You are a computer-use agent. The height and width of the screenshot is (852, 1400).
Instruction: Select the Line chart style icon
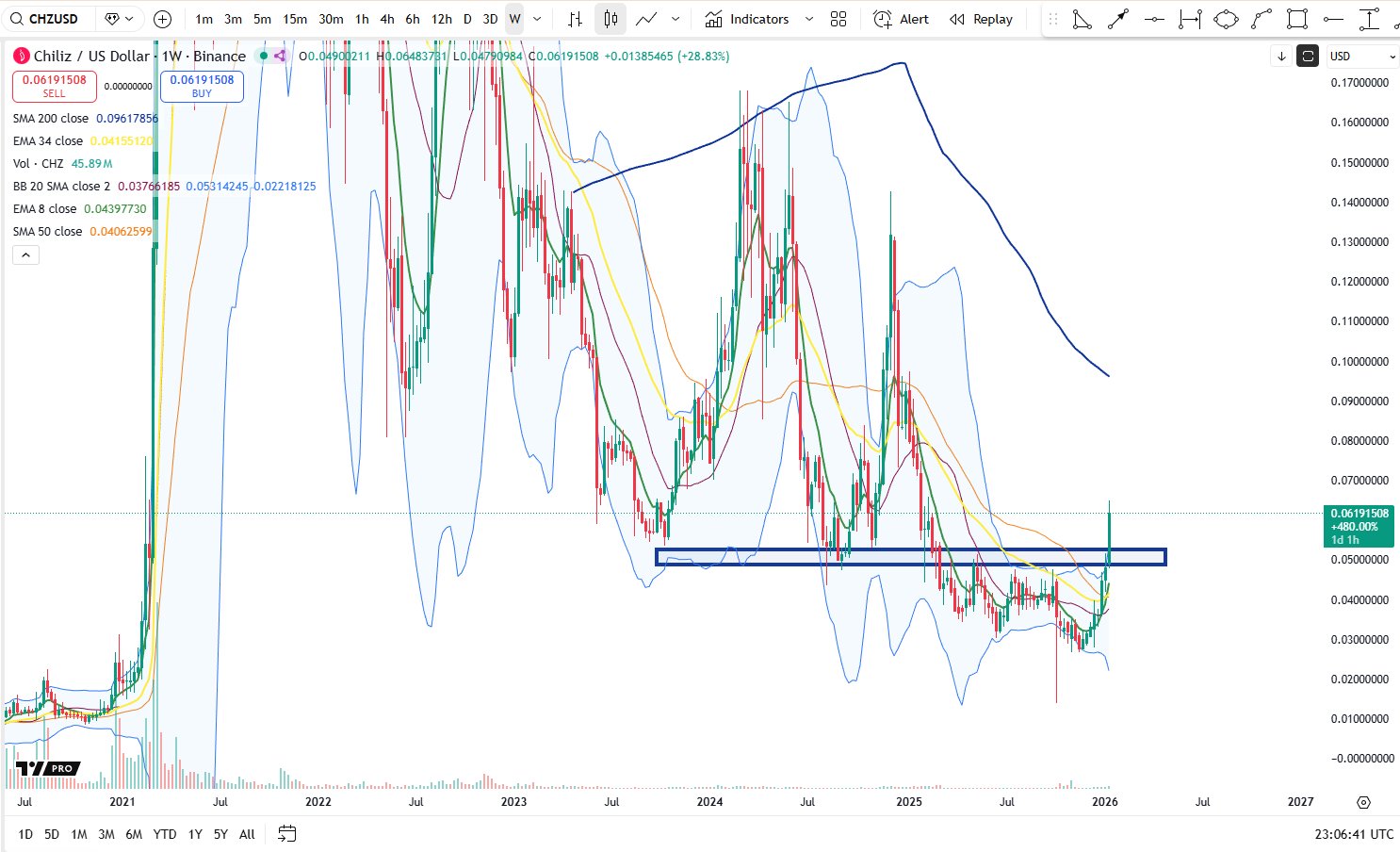646,19
